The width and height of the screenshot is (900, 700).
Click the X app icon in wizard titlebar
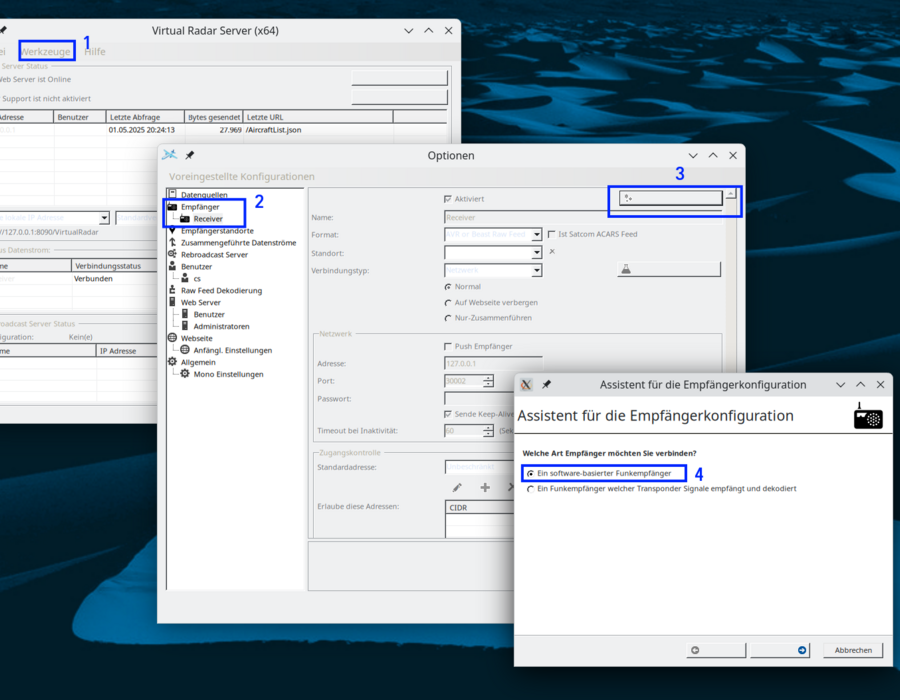526,385
